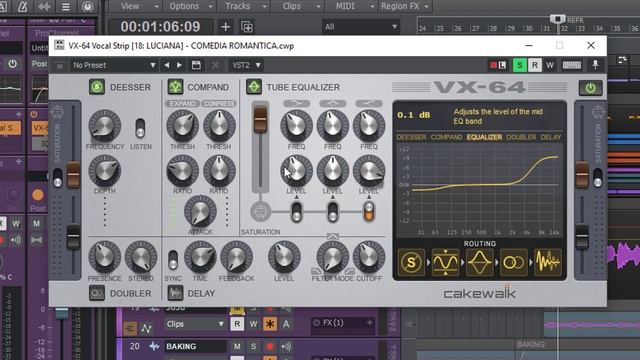This screenshot has height=360, width=640.
Task: Flip the Deesser Listen switch
Action: click(x=140, y=128)
